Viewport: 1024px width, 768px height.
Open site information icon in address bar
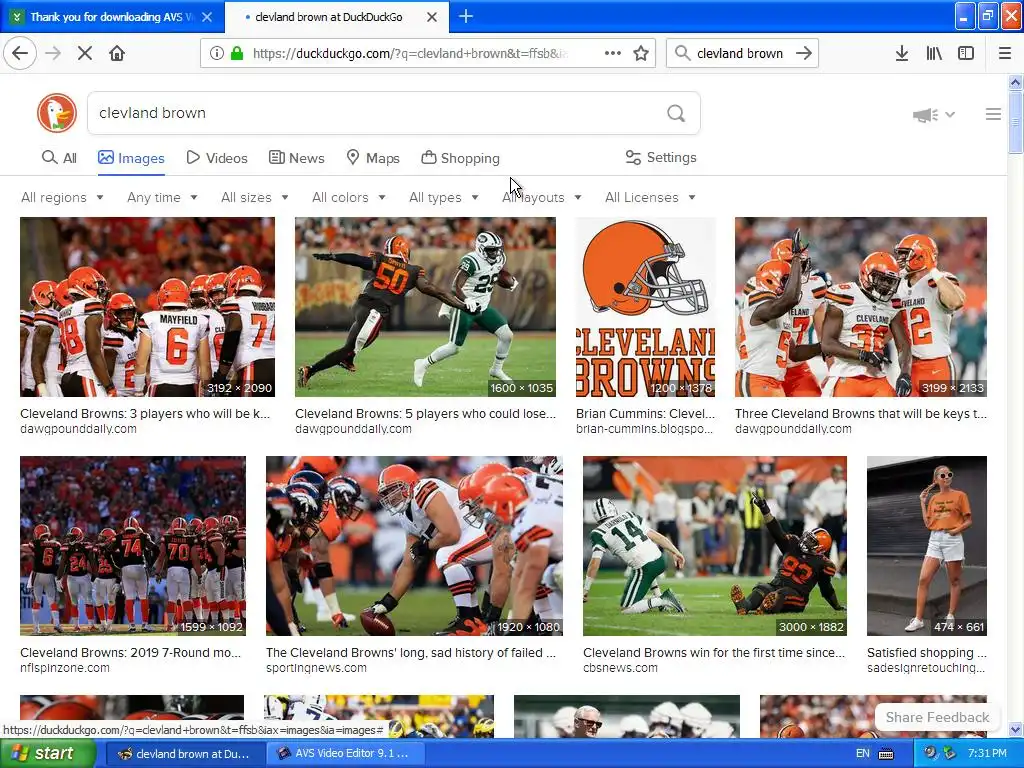click(x=216, y=53)
